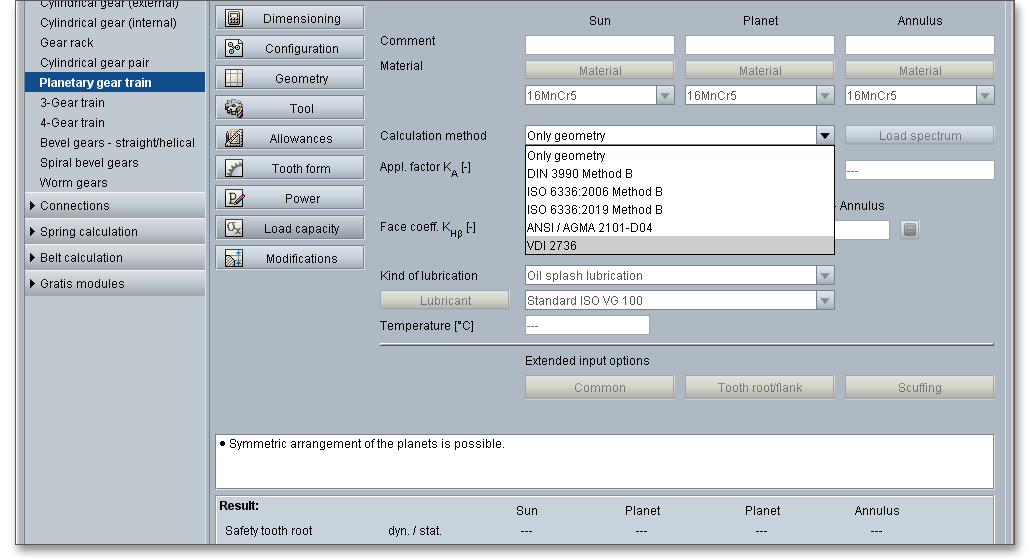Click the Allowances icon
Image resolution: width=1030 pixels, height=560 pixels.
[234, 138]
